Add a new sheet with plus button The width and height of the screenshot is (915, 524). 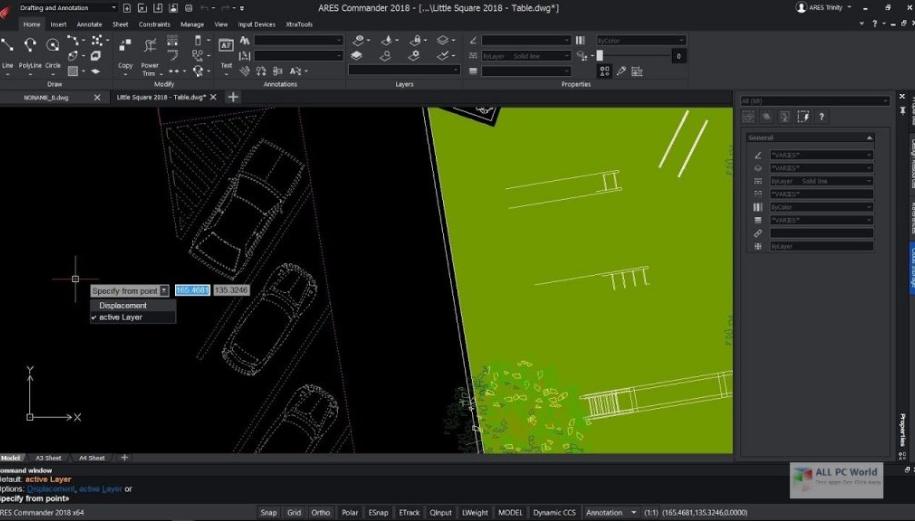pyautogui.click(x=124, y=458)
